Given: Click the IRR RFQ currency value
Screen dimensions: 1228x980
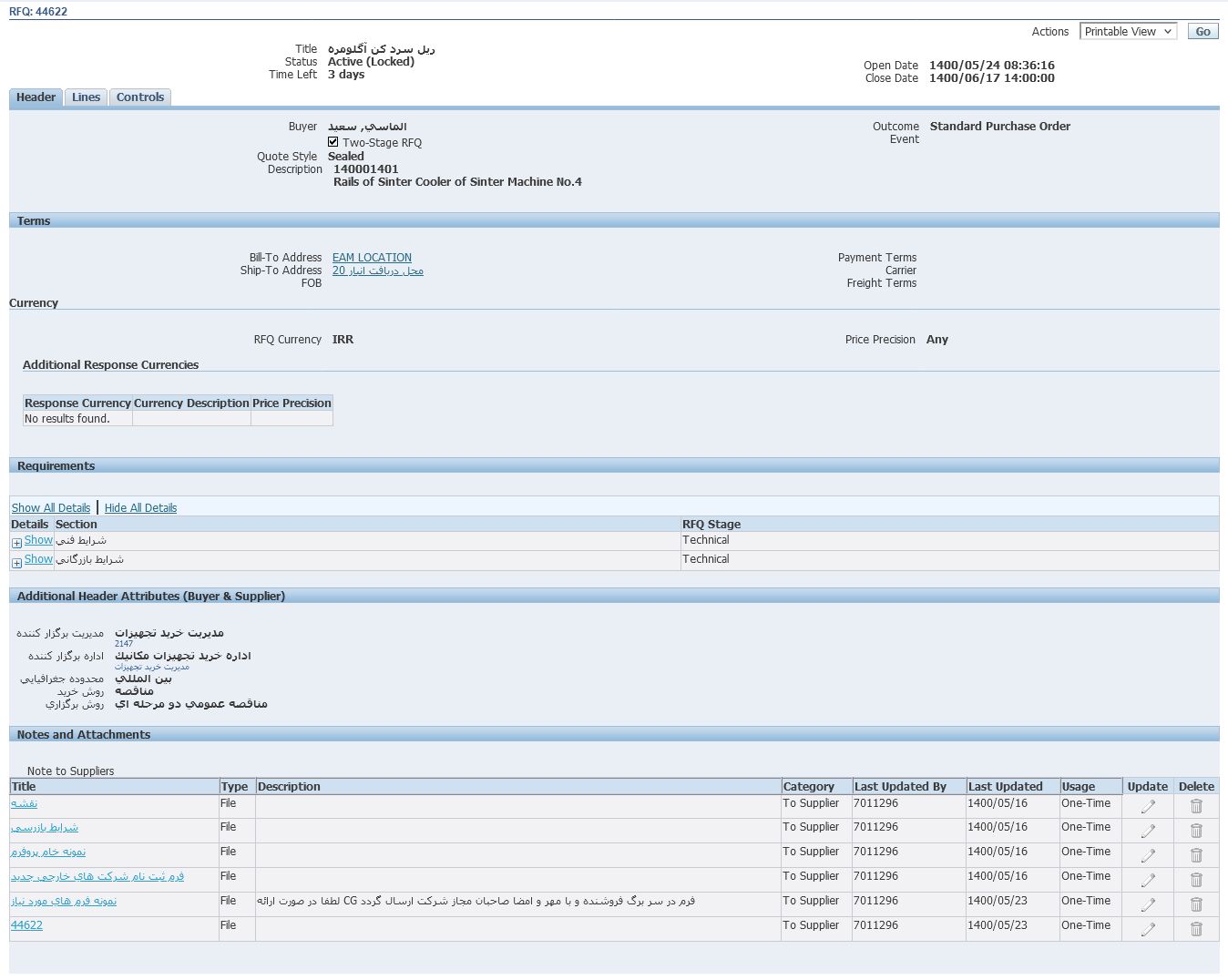Looking at the screenshot, I should (343, 340).
